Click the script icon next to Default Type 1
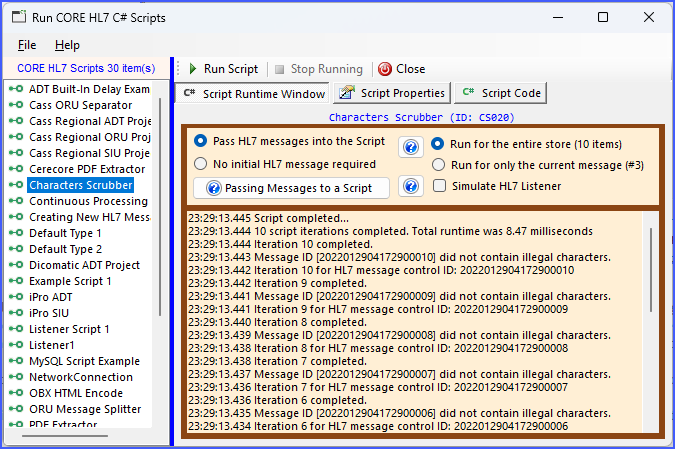Image resolution: width=675 pixels, height=449 pixels. coord(16,233)
